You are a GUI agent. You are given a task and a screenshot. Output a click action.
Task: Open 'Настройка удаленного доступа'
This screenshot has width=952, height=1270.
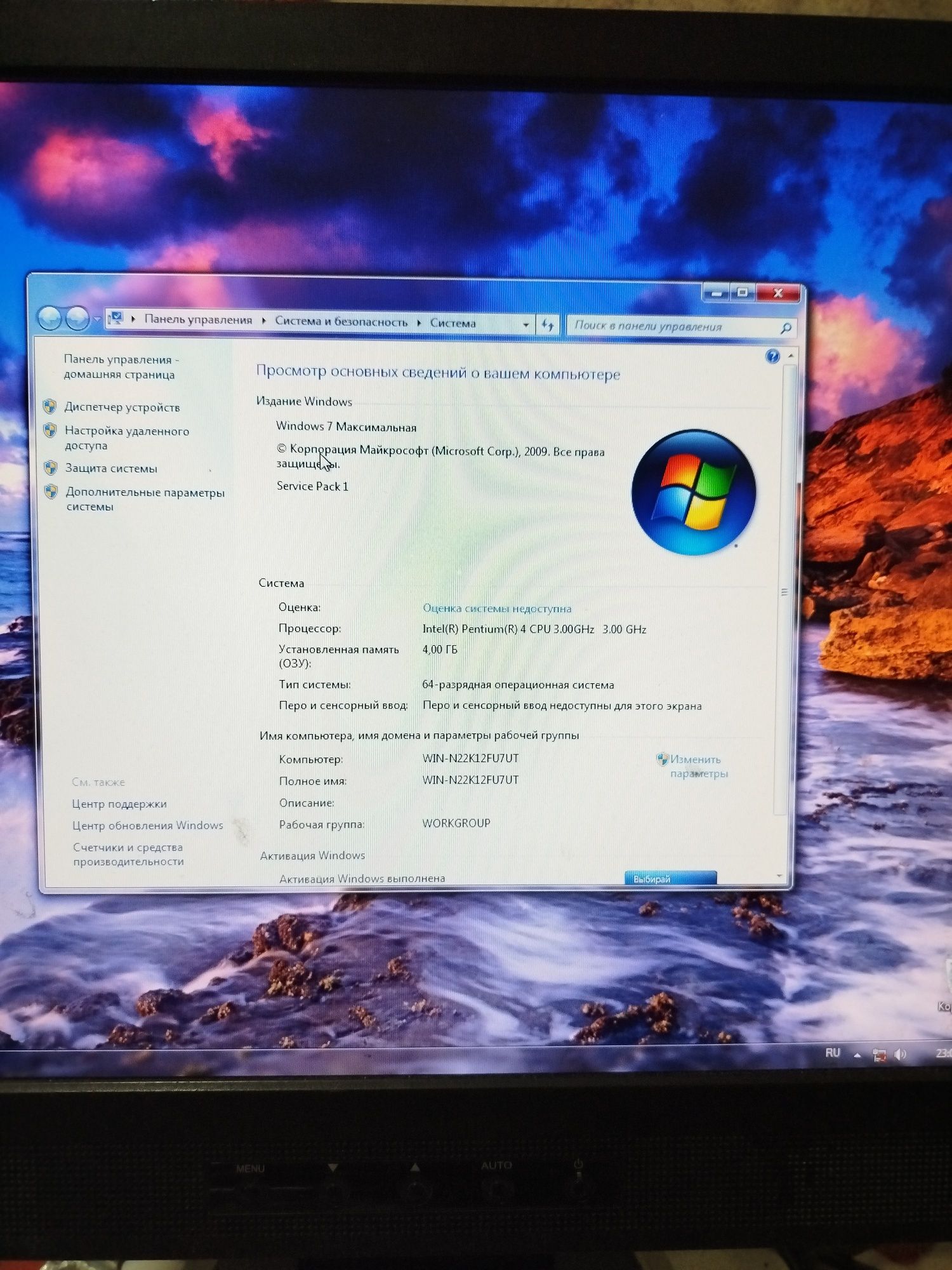click(127, 438)
